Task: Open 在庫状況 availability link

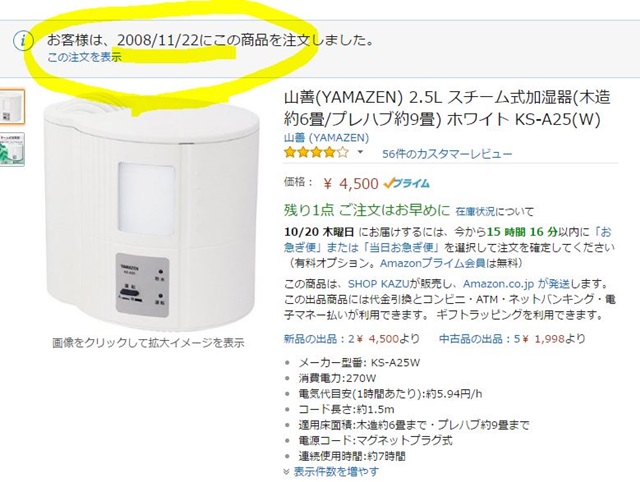Action: pyautogui.click(x=475, y=211)
